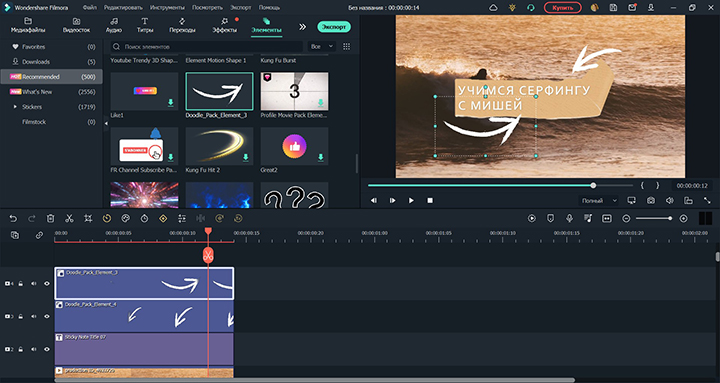Open the Аудио tab
Image resolution: width=720 pixels, height=383 pixels.
coord(113,25)
